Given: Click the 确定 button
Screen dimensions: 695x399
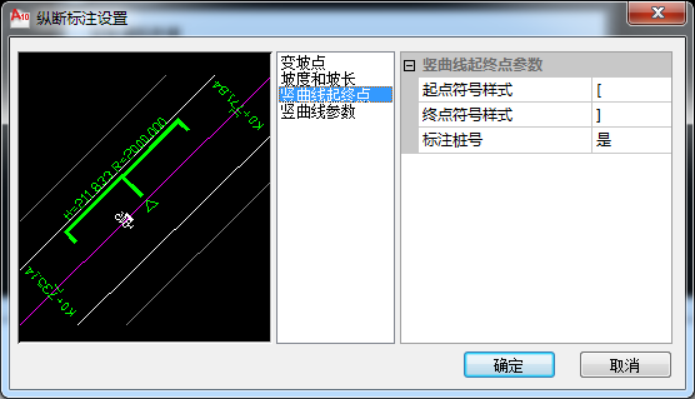Looking at the screenshot, I should pyautogui.click(x=509, y=365).
